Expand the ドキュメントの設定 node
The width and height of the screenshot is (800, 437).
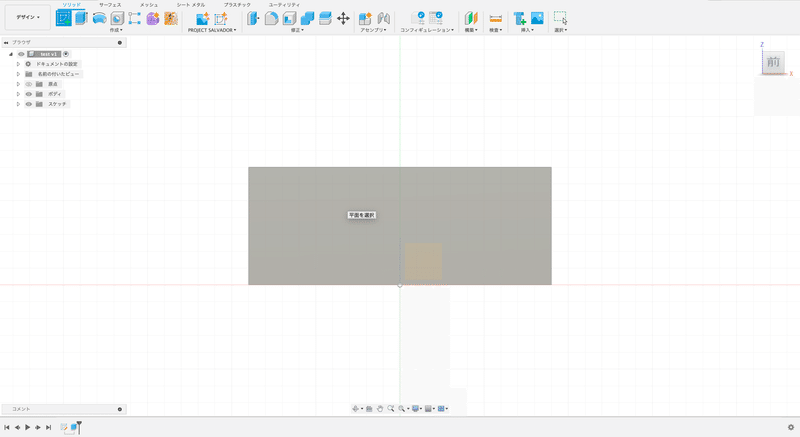(x=18, y=64)
